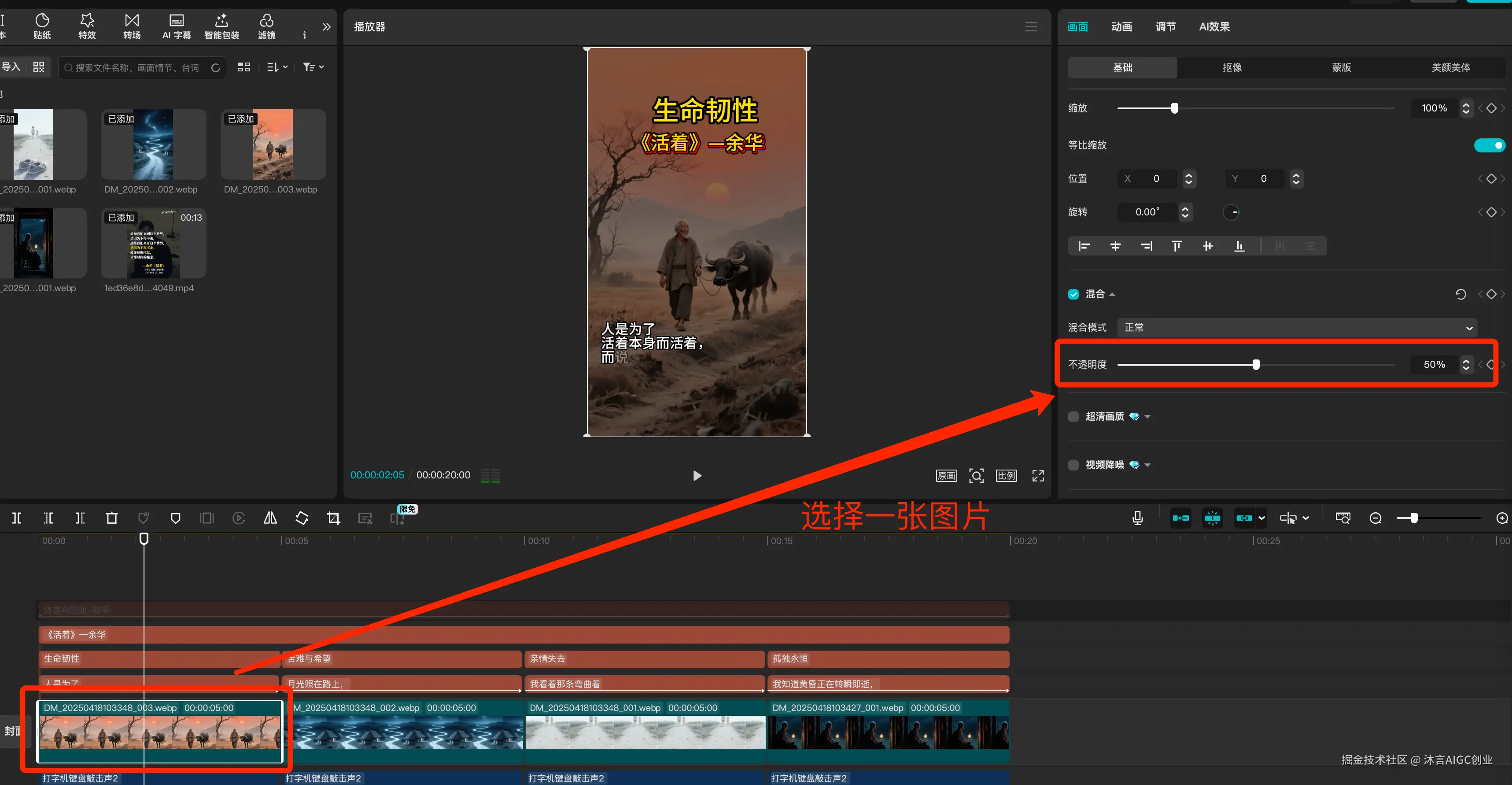Click the delete clip trash icon

click(x=111, y=518)
